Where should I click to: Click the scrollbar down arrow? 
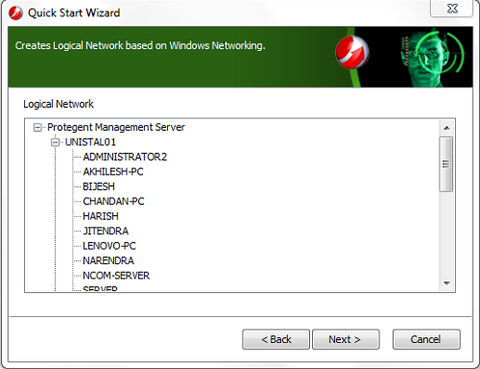[x=447, y=283]
